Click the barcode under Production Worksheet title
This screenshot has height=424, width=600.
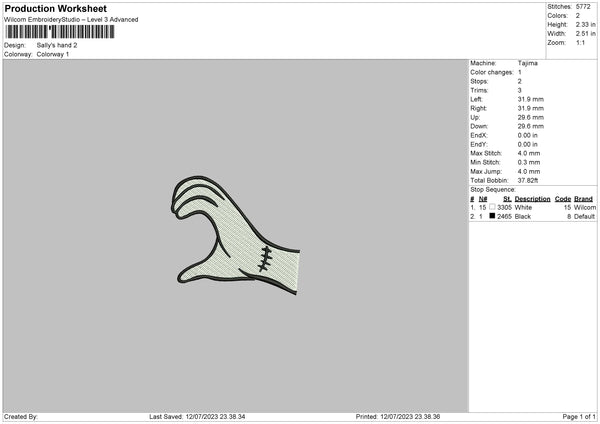[x=60, y=32]
